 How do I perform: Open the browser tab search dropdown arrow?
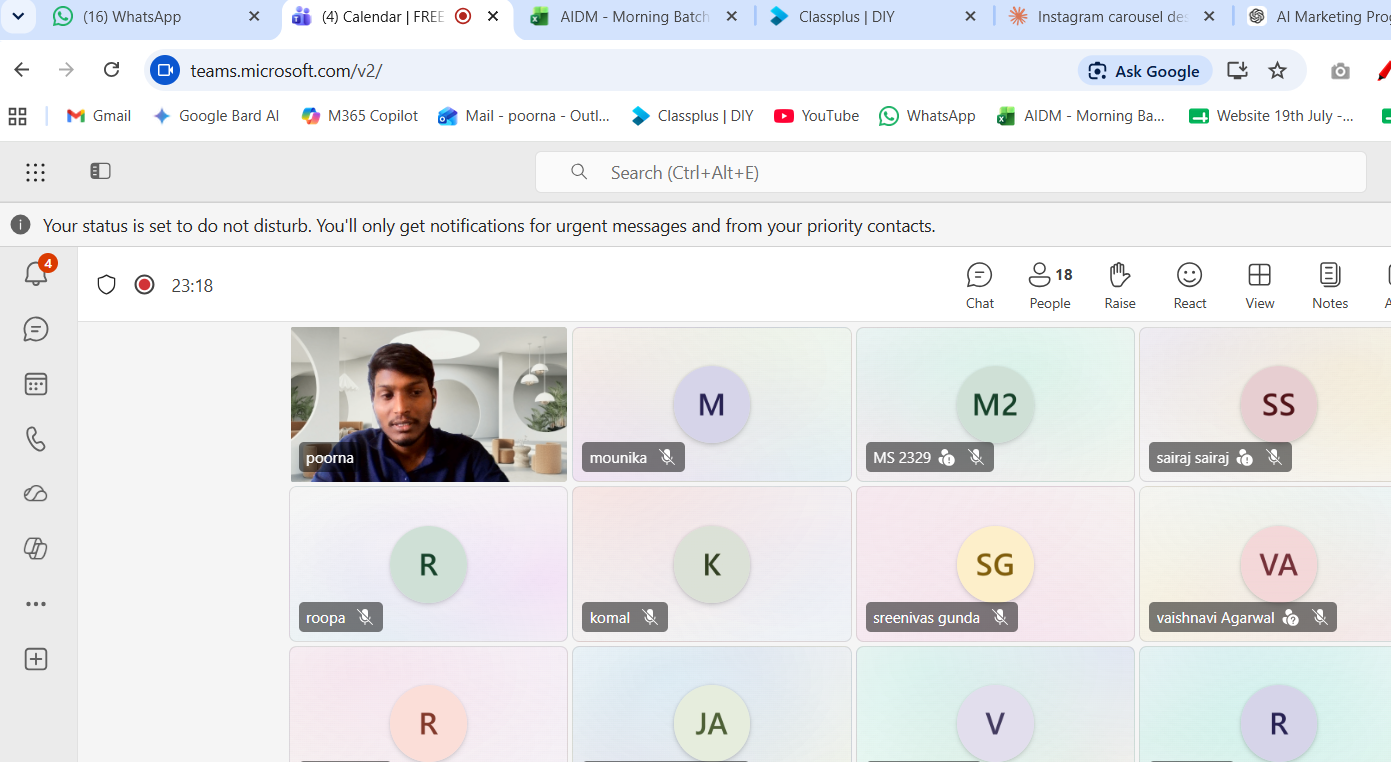click(18, 16)
